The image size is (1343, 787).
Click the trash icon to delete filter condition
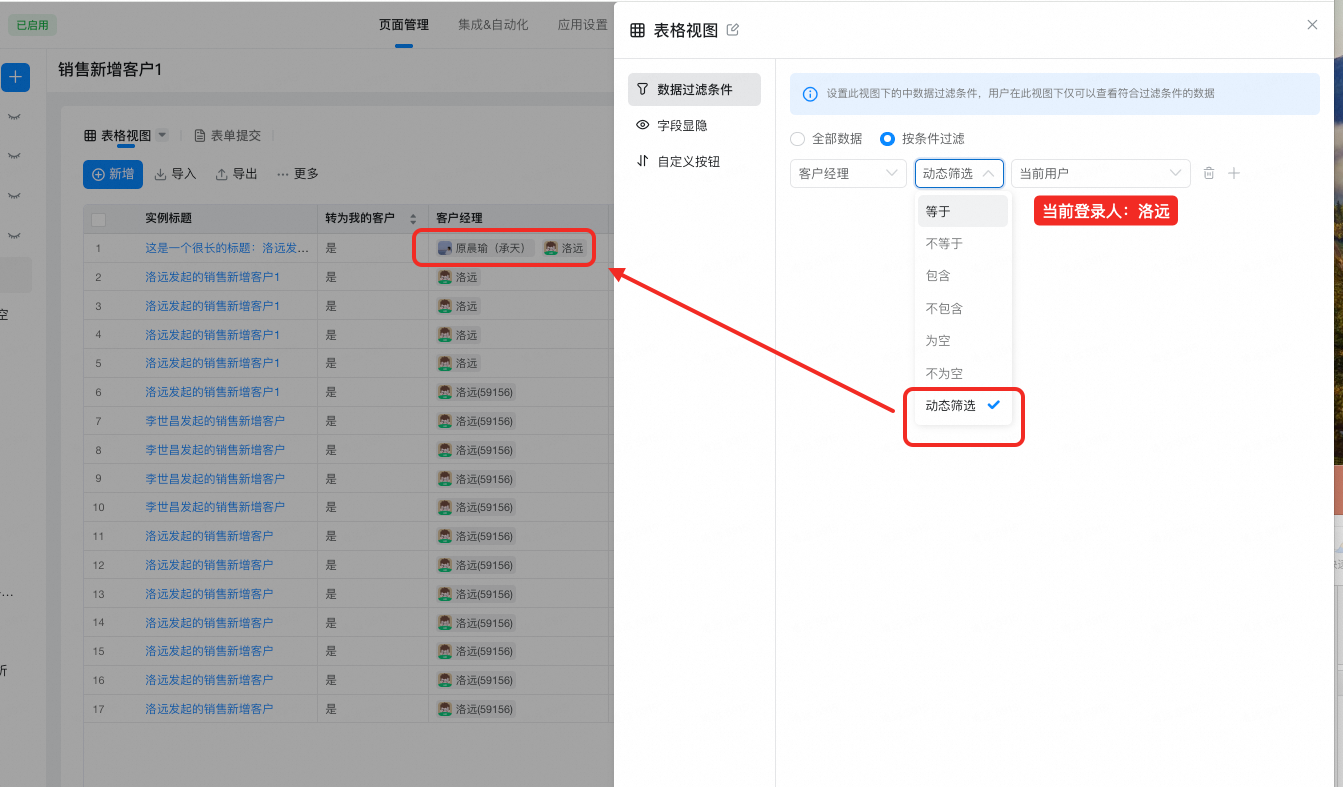click(1209, 173)
